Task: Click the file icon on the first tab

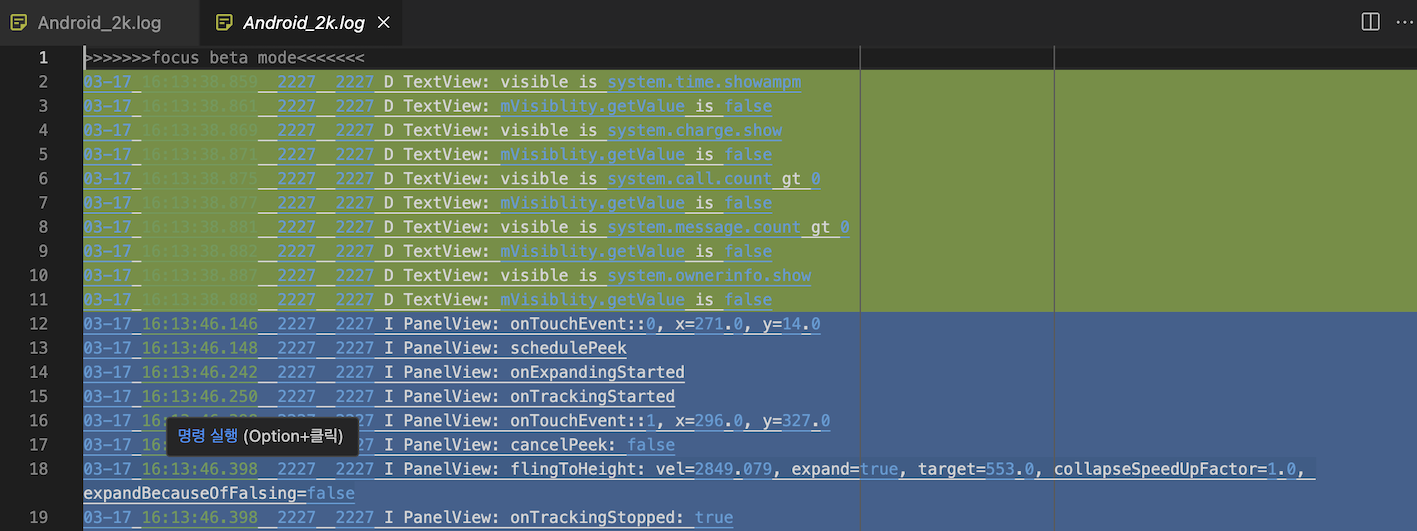Action: (x=19, y=23)
